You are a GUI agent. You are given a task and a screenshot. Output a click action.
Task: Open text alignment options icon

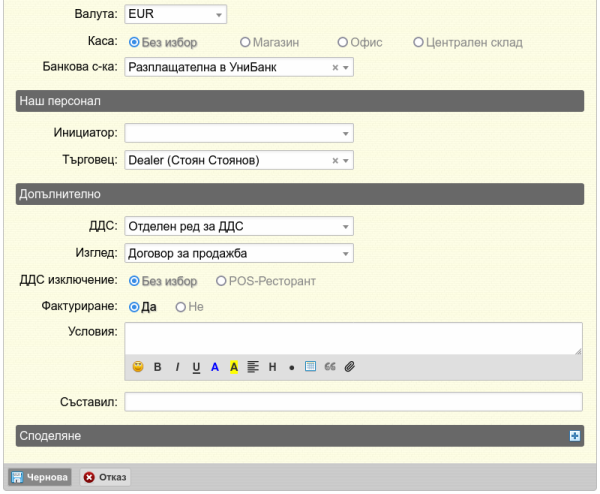253,367
